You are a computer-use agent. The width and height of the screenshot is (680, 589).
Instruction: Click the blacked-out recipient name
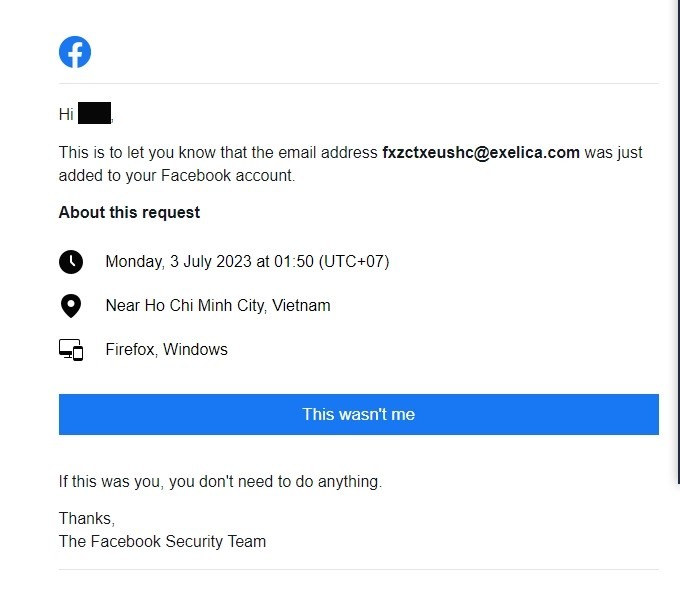[x=95, y=113]
